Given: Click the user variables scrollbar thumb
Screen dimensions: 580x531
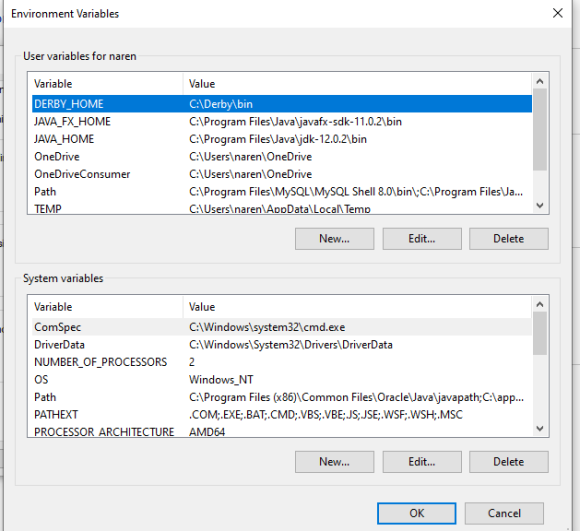Looking at the screenshot, I should (x=540, y=129).
